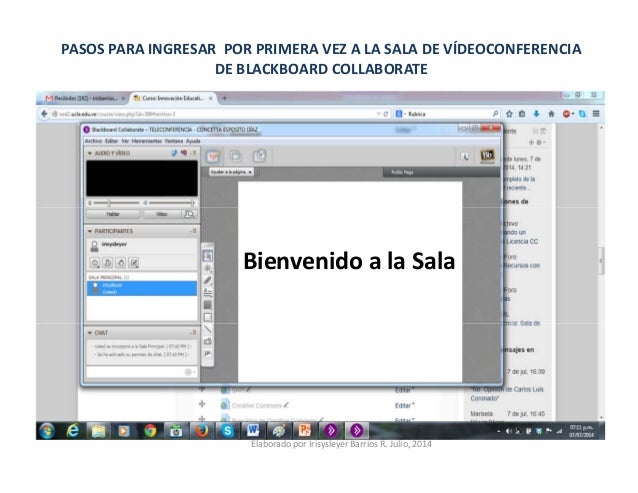The height and width of the screenshot is (493, 638).
Task: Open the Audio y Video panel options menu
Action: 193,153
